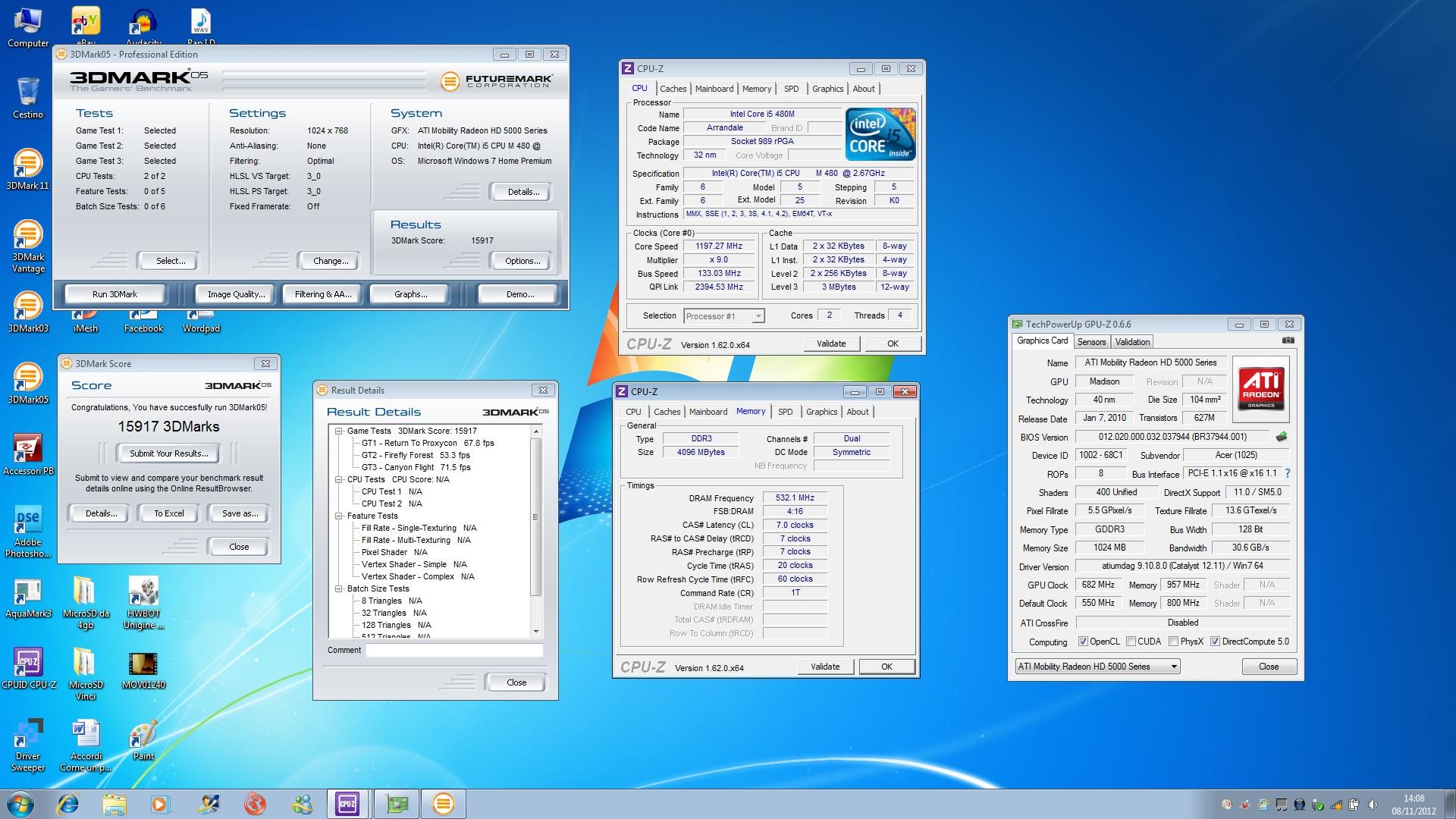Open the Recycle Bin (Cestino) icon
This screenshot has height=819, width=1456.
28,98
